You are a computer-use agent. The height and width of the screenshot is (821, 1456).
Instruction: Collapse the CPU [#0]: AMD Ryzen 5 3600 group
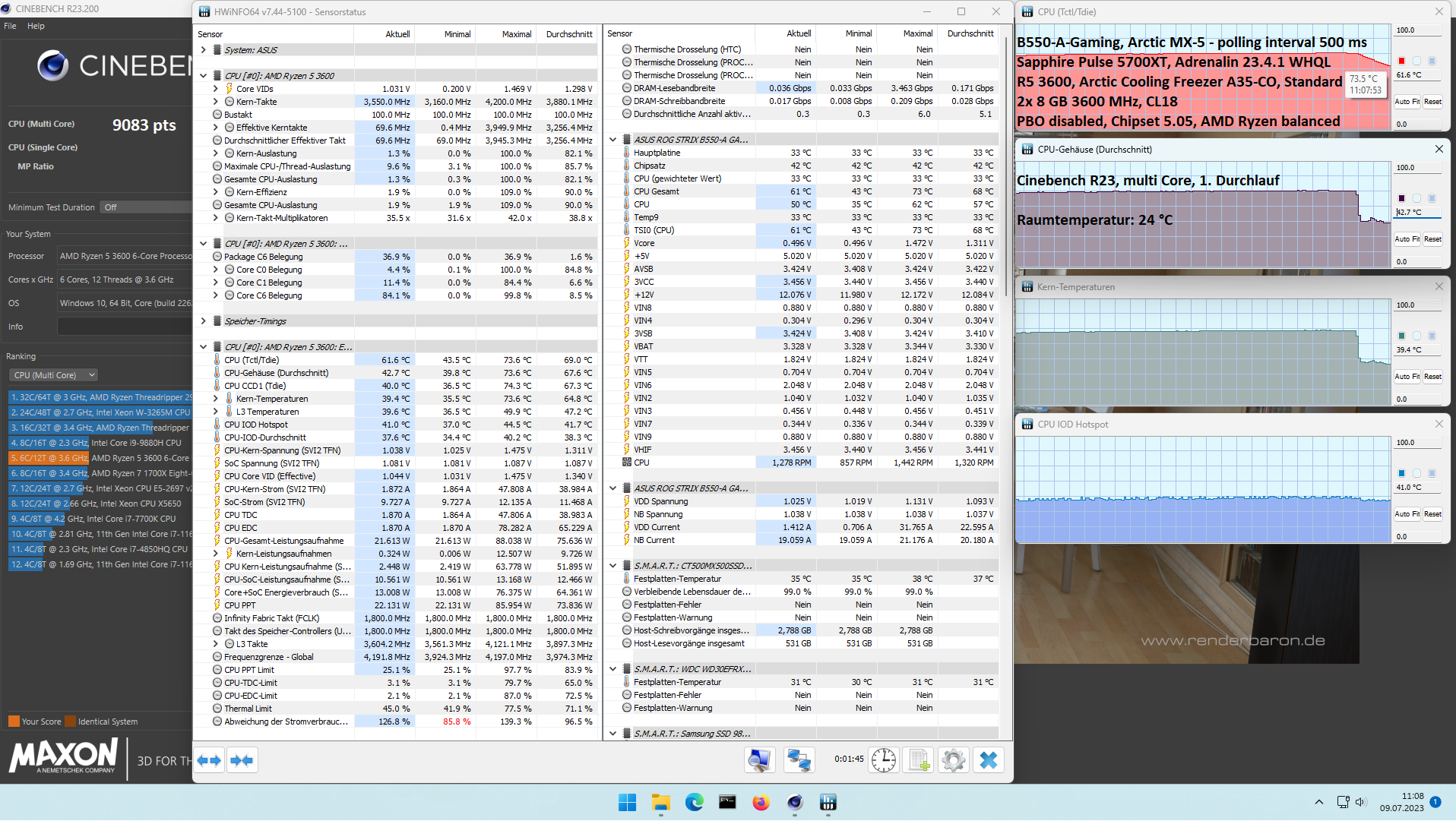coord(203,76)
